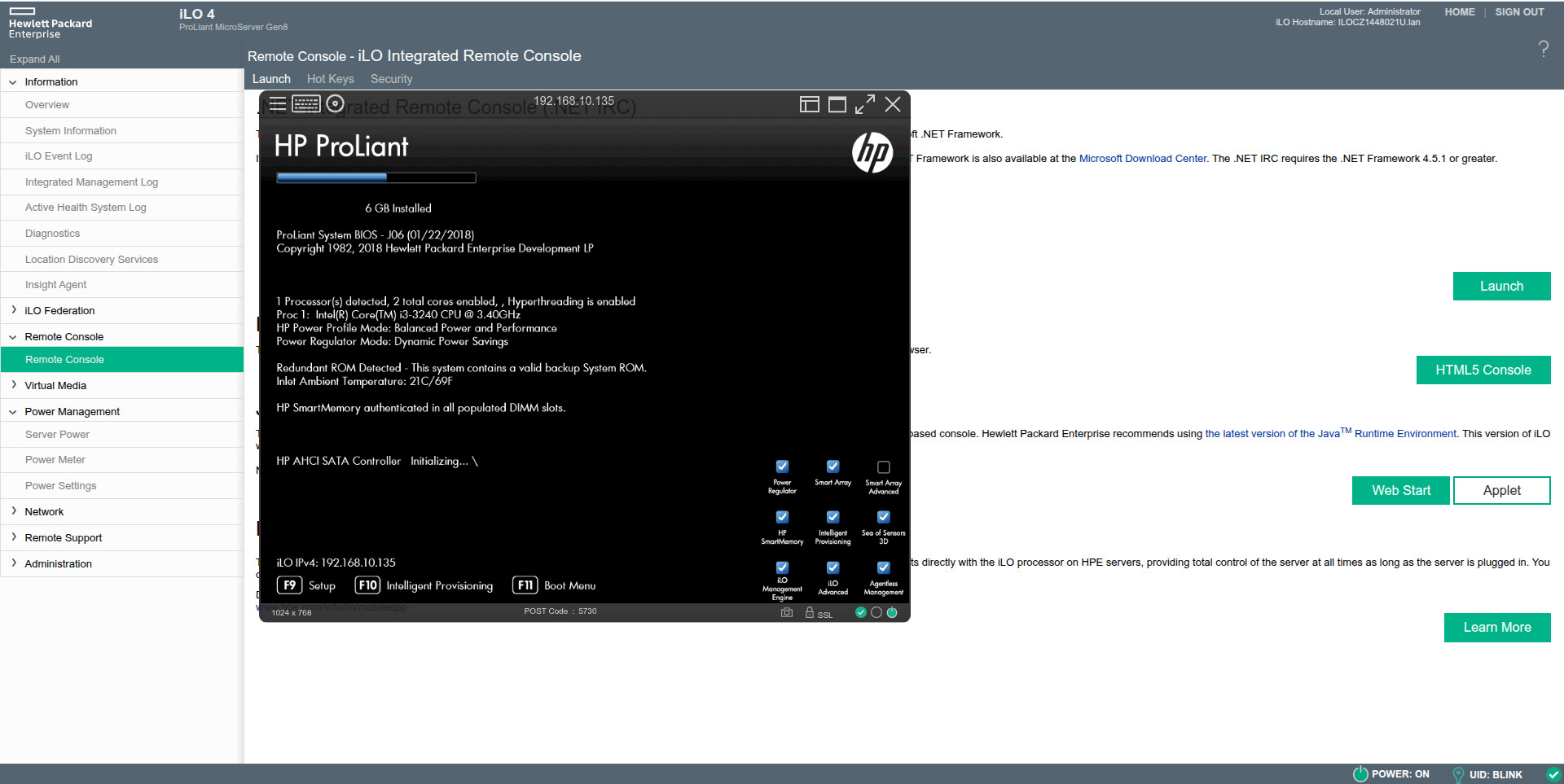The height and width of the screenshot is (784, 1564).
Task: Toggle the Agentless Management checkbox
Action: 883,567
